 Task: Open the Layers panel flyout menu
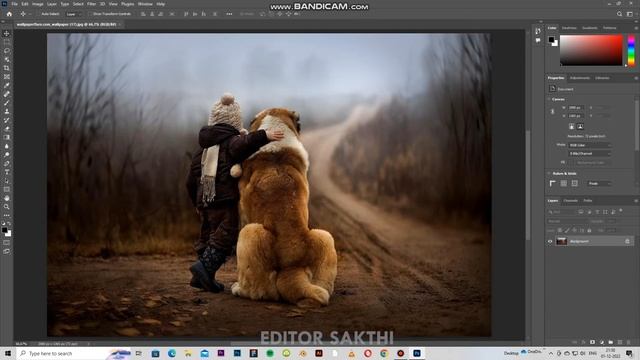click(x=636, y=201)
